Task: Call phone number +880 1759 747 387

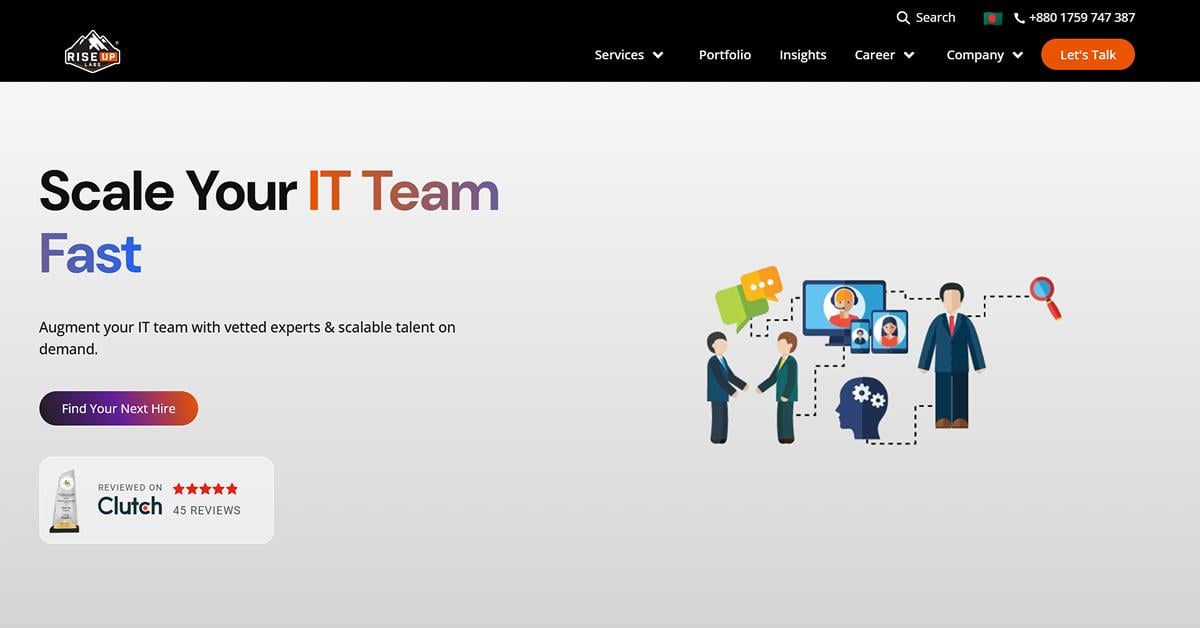Action: click(x=1082, y=18)
